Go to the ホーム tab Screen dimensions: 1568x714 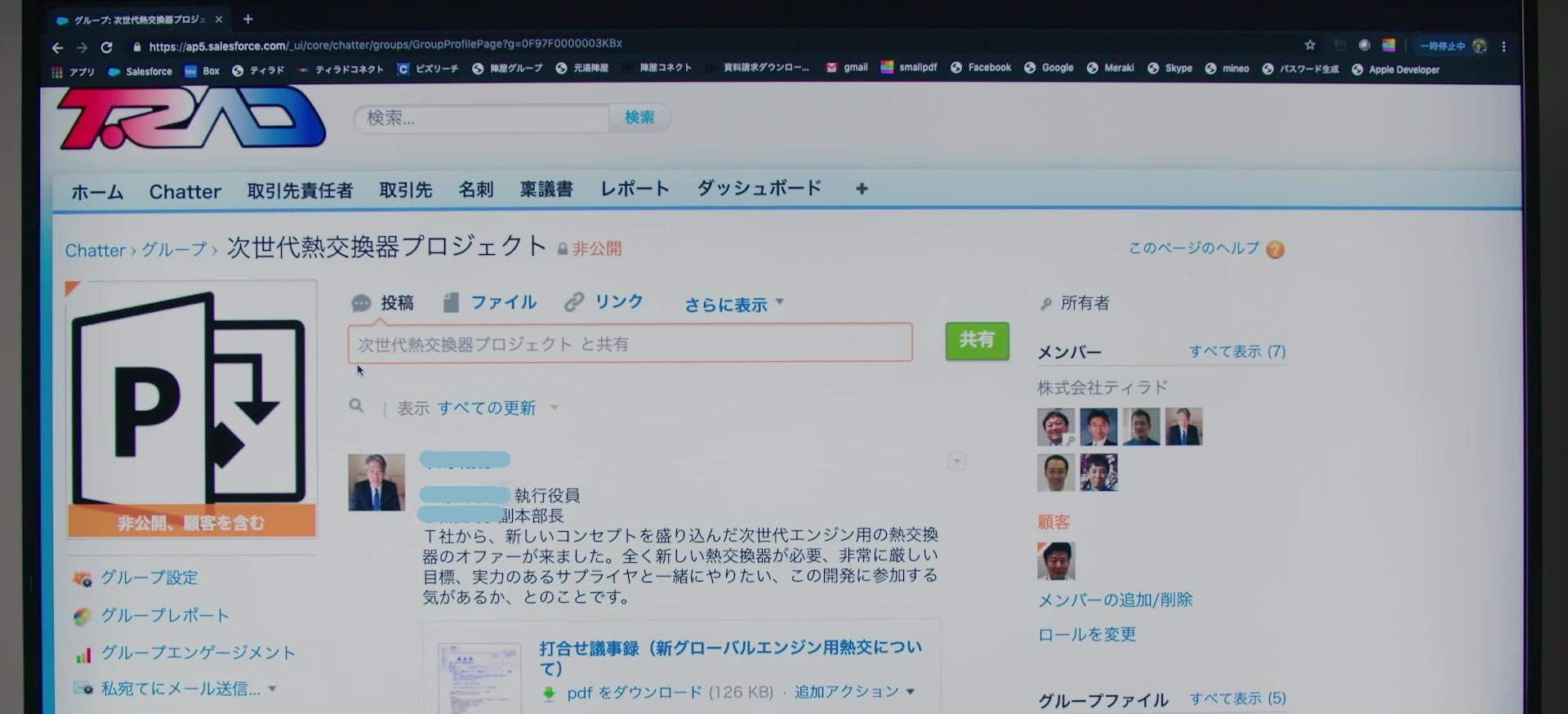97,192
